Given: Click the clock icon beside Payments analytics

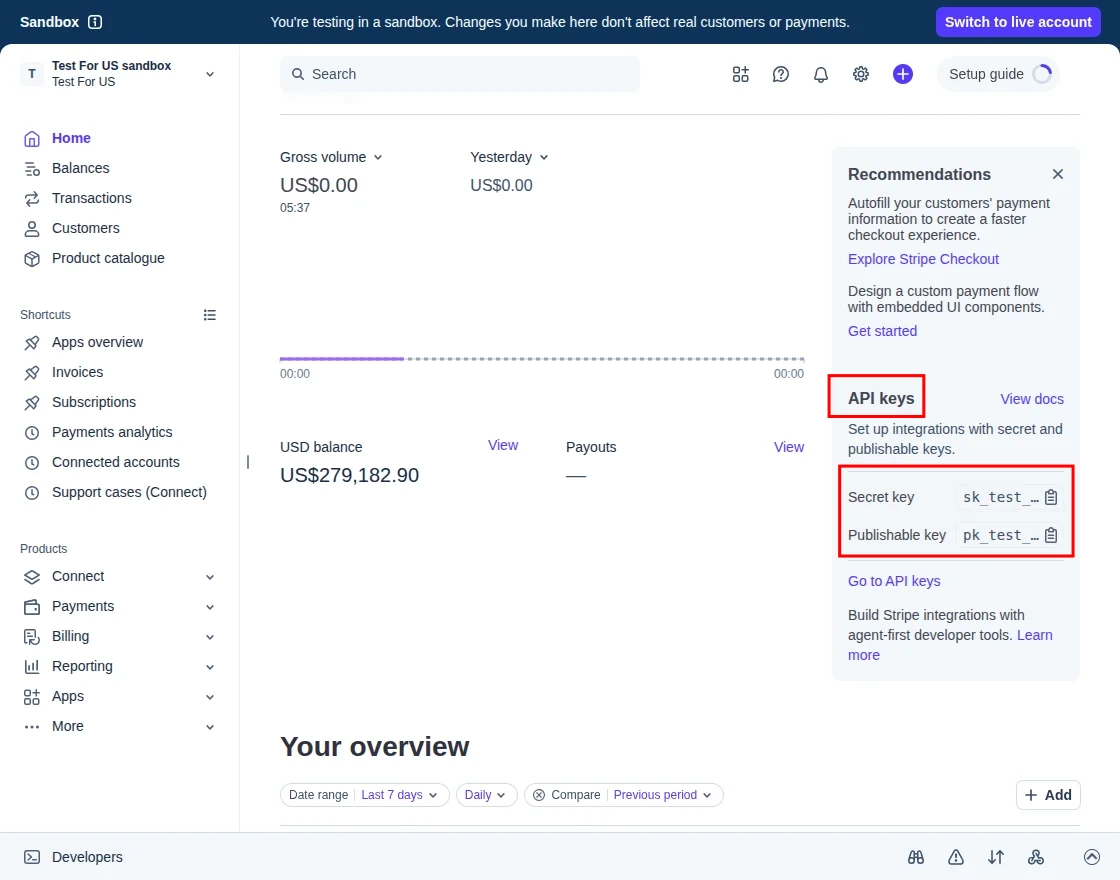Looking at the screenshot, I should [31, 433].
